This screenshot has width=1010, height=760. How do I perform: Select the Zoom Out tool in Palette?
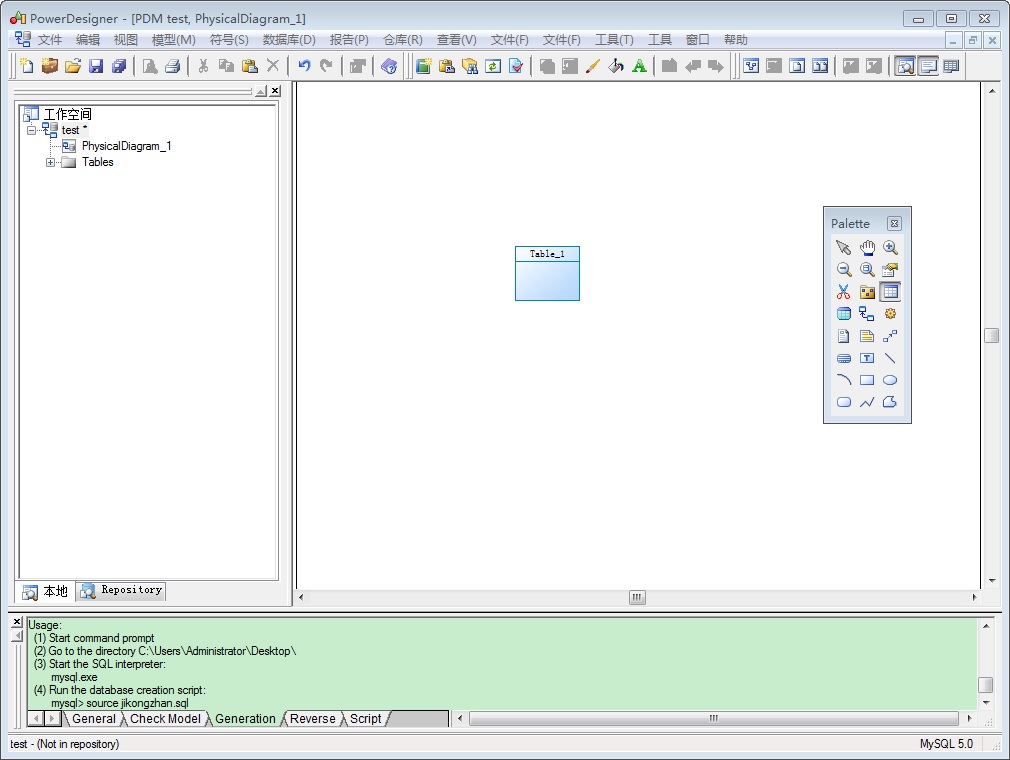tap(843, 269)
